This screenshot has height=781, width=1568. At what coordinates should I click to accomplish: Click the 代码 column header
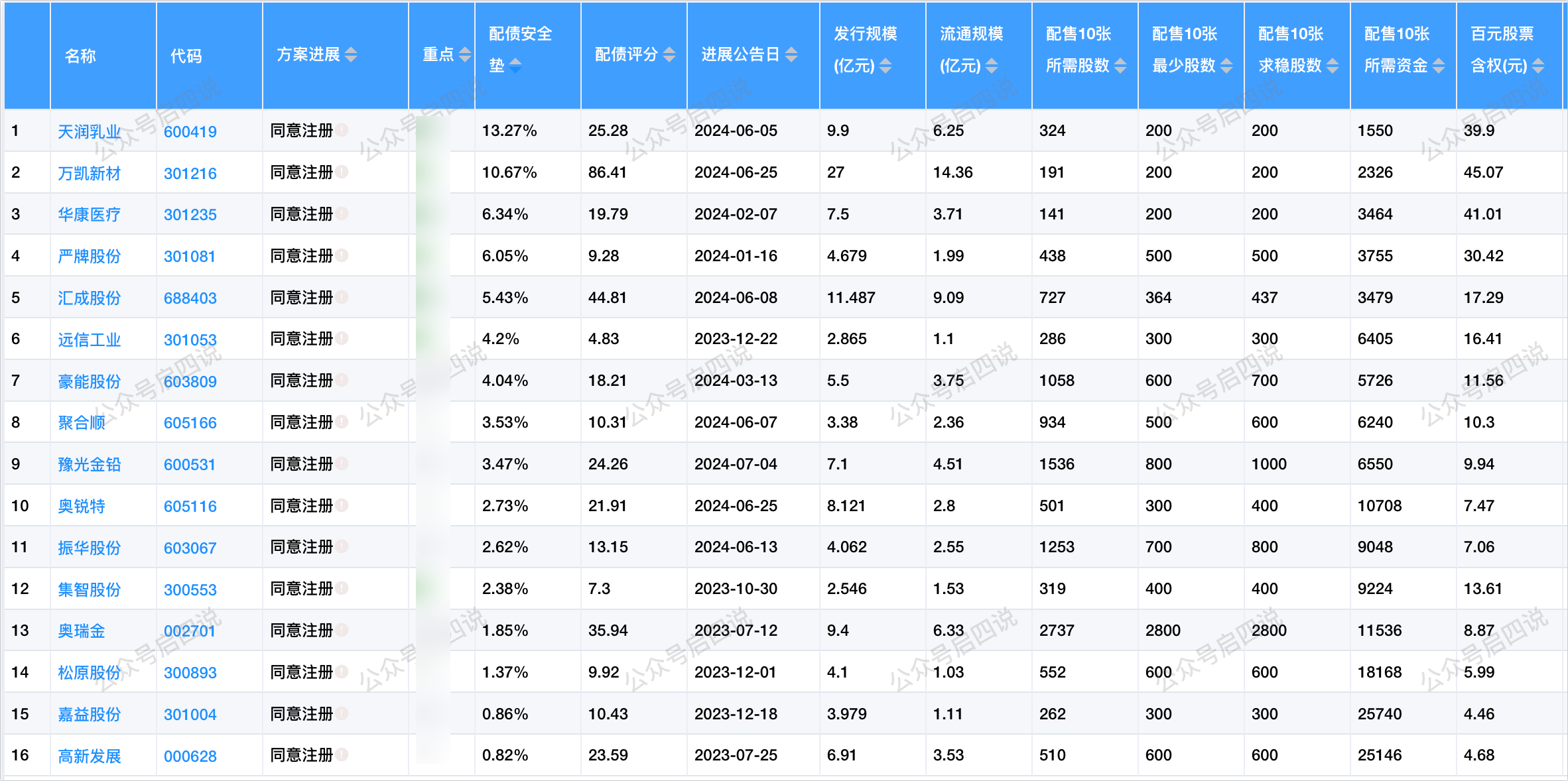[x=186, y=56]
